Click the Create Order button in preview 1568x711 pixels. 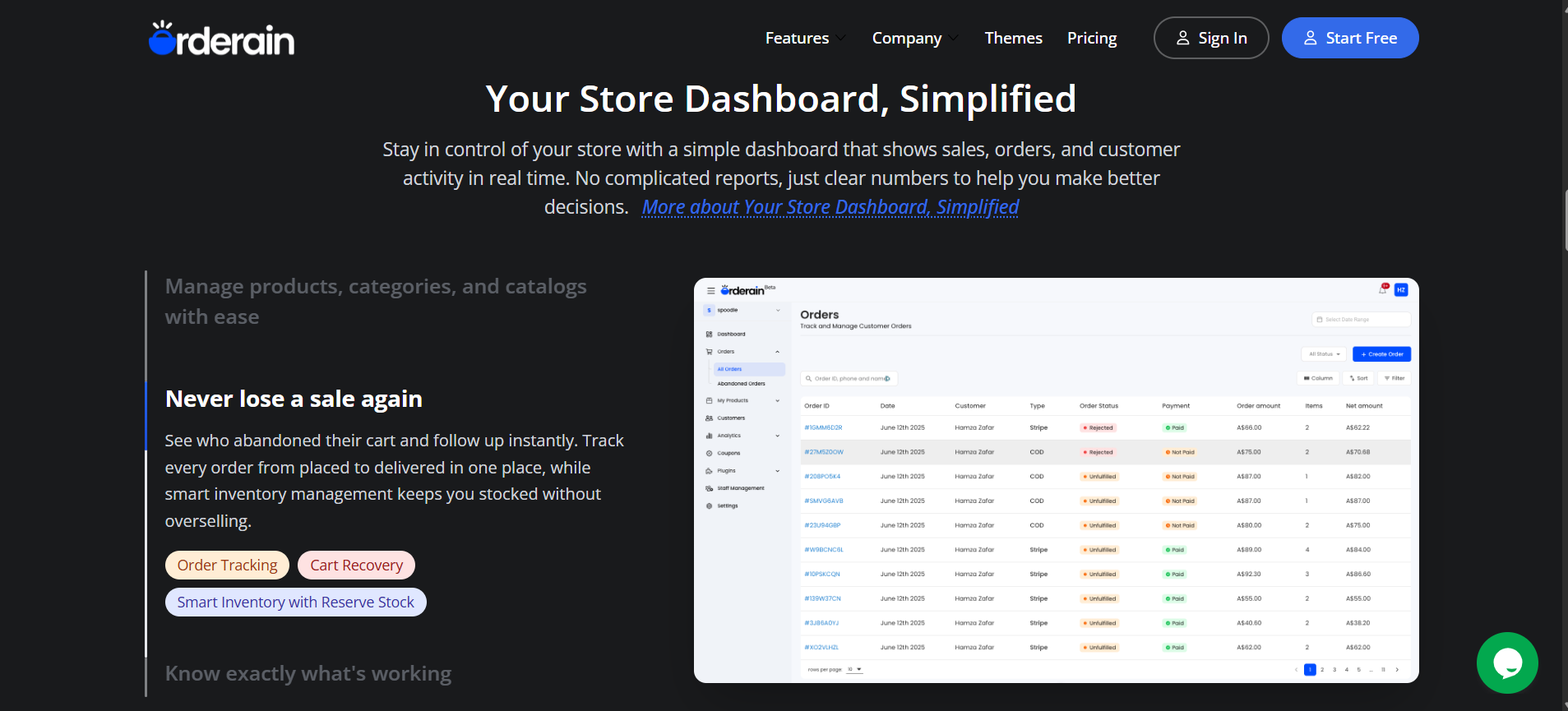point(1381,354)
